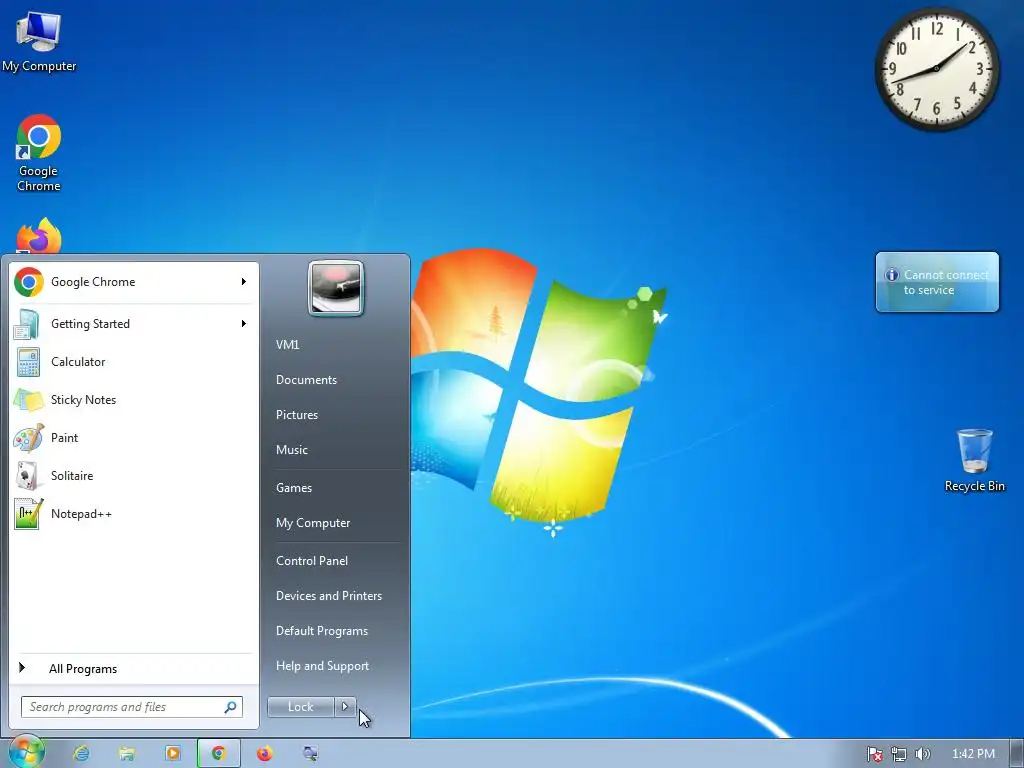Screen dimensions: 1024x768
Task: Click the 1:42 PM system clock
Action: pos(973,754)
